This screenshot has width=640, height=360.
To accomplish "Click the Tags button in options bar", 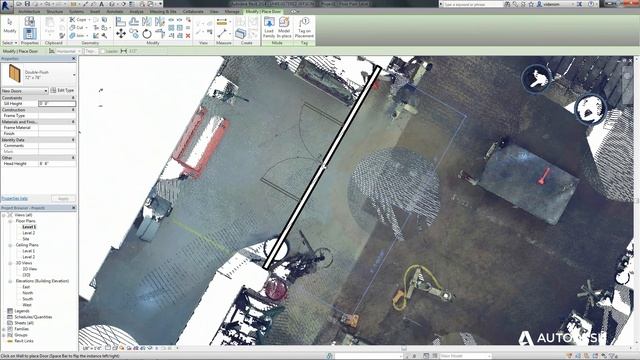I will tap(91, 51).
